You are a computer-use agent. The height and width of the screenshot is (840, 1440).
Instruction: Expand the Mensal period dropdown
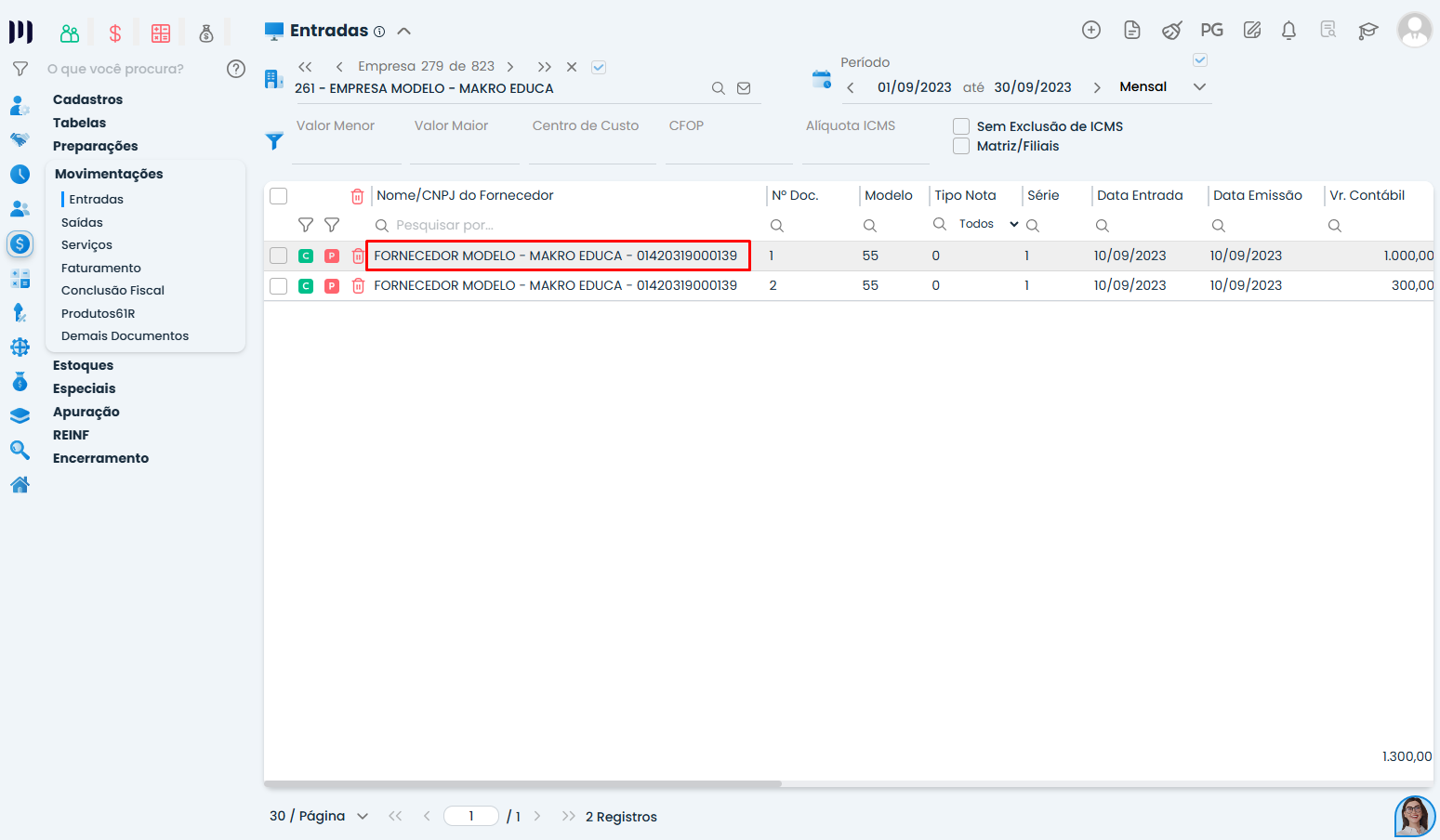point(1199,87)
